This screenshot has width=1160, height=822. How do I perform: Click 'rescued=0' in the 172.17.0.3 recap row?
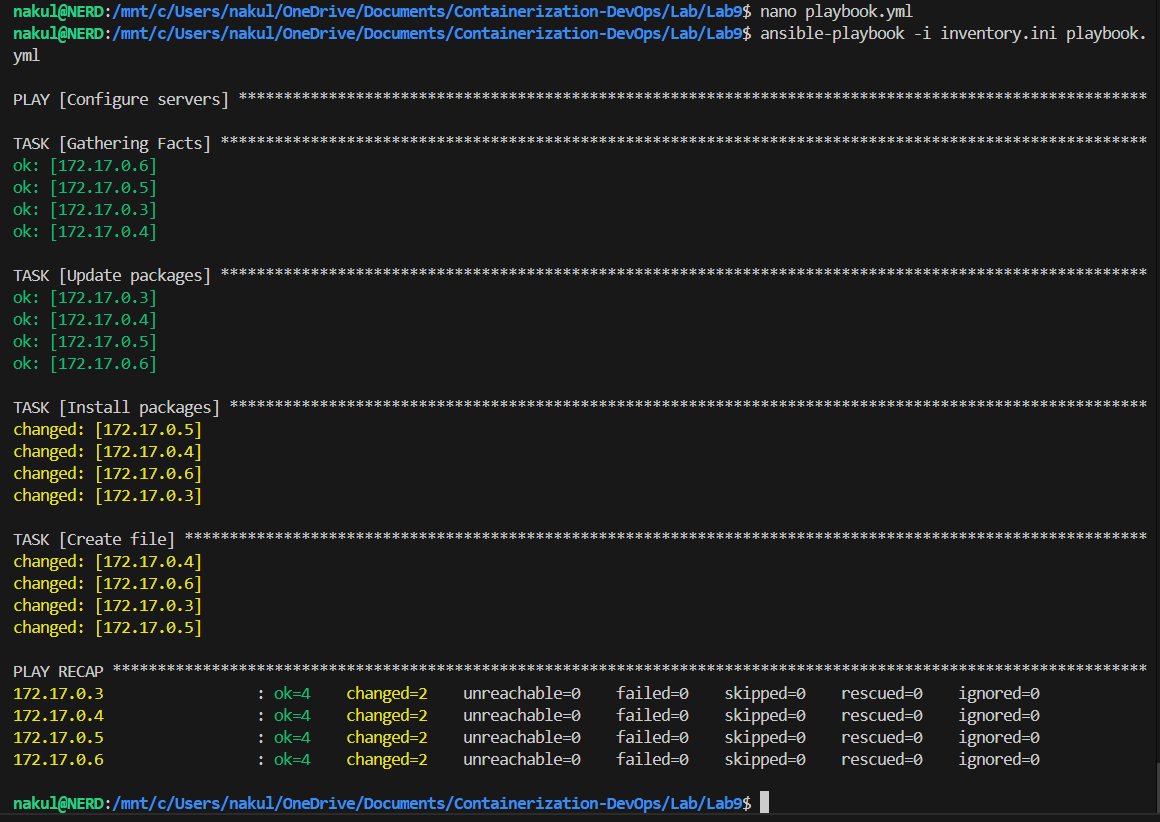tap(882, 694)
